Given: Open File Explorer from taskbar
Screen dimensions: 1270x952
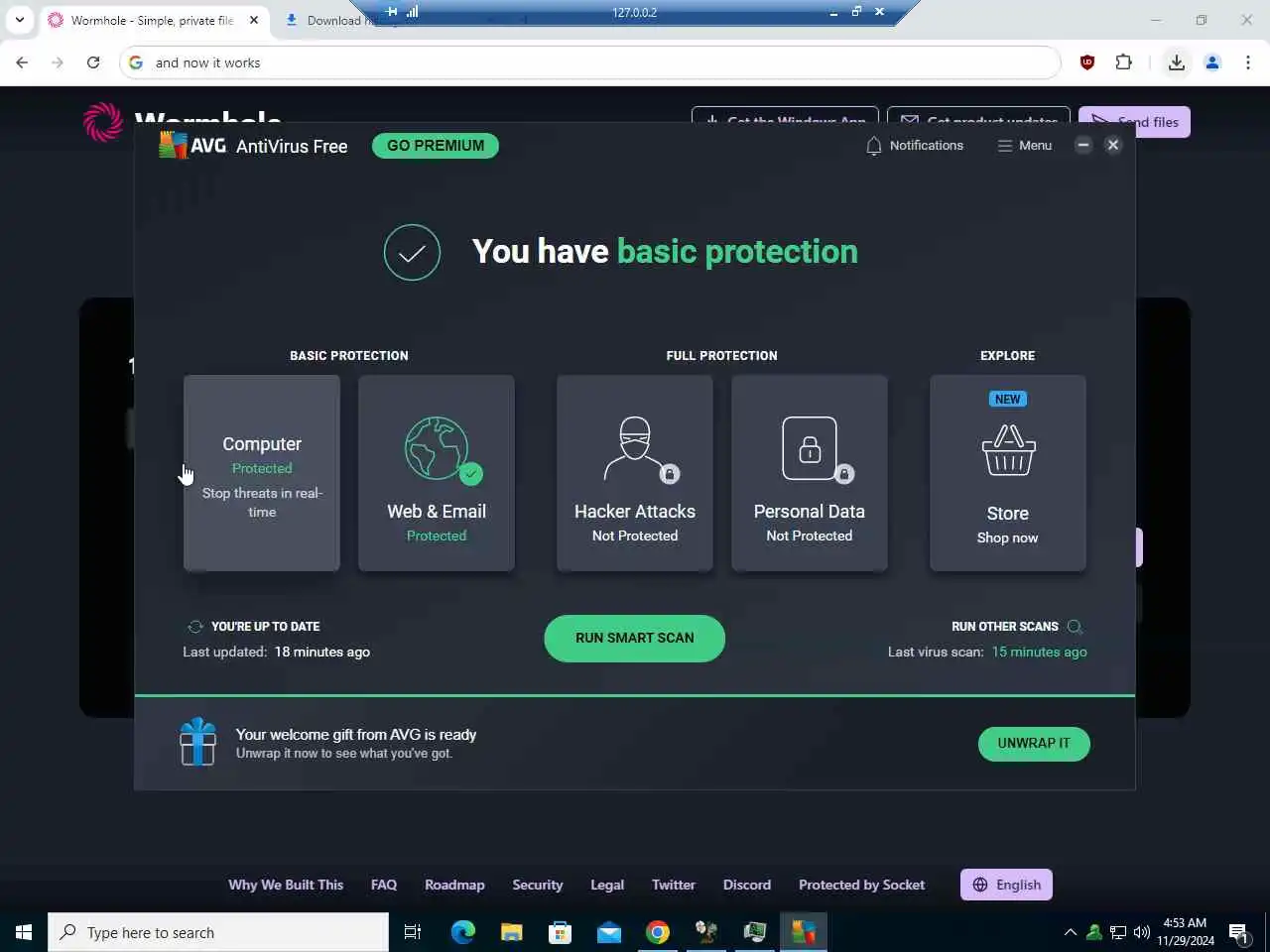Looking at the screenshot, I should tap(512, 932).
